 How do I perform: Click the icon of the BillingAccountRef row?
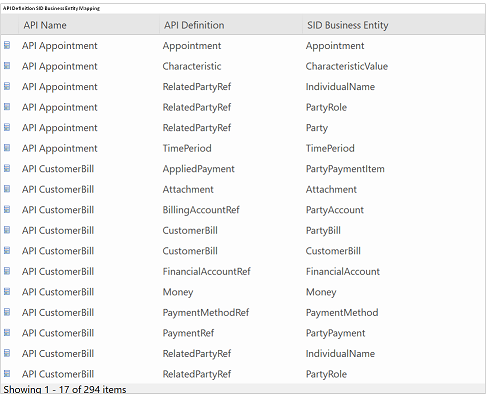point(7,209)
